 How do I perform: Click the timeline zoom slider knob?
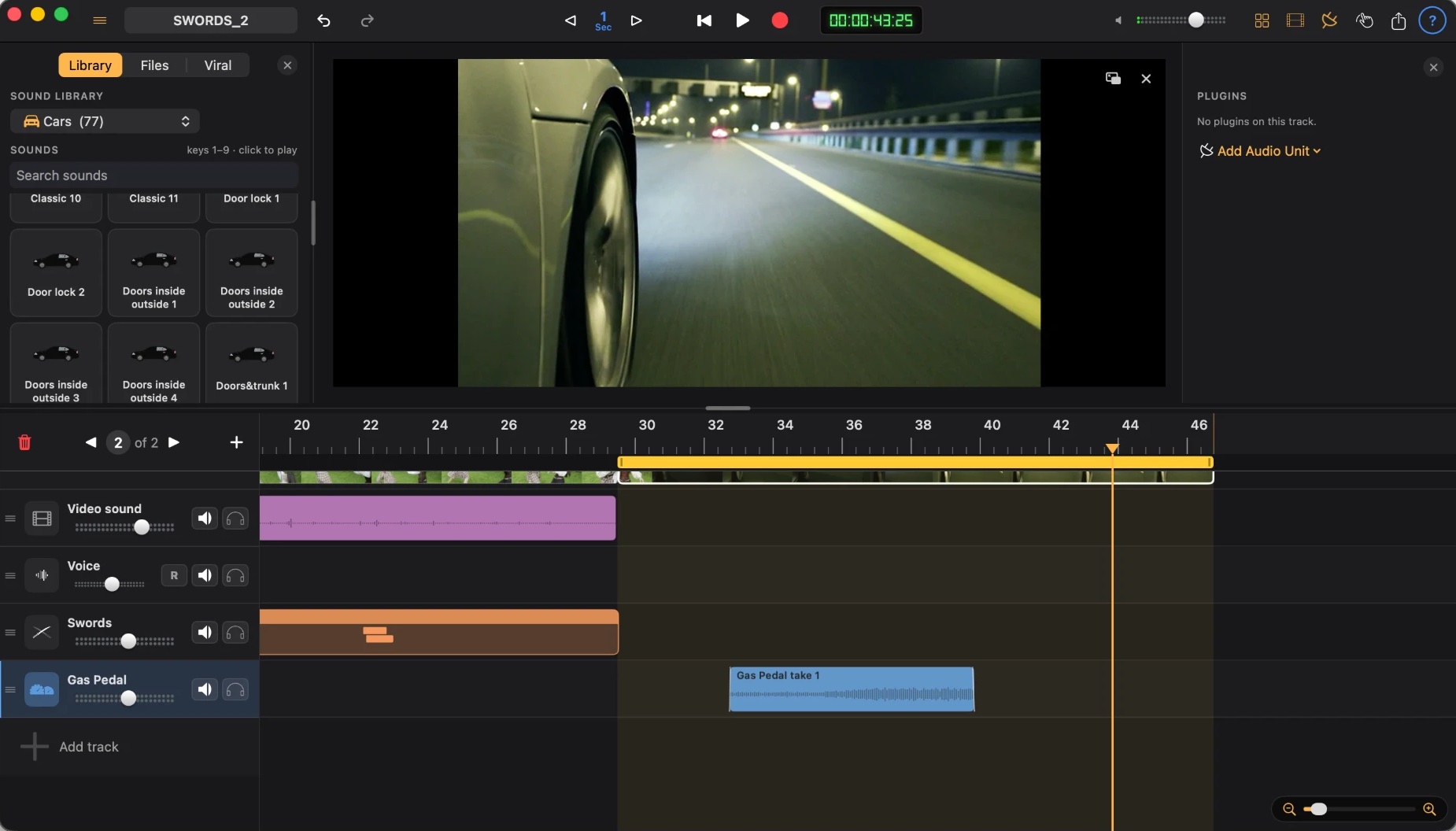(1319, 809)
